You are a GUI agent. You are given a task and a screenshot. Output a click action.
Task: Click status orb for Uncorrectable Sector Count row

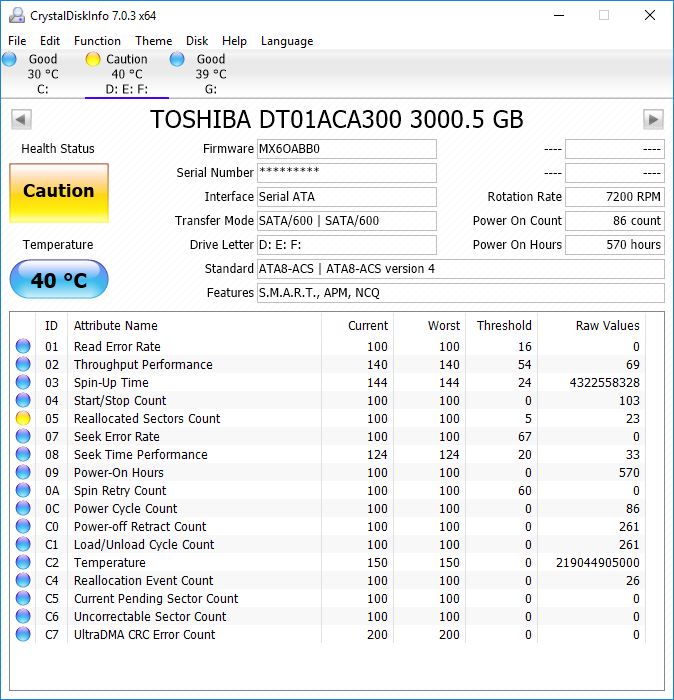pyautogui.click(x=23, y=616)
